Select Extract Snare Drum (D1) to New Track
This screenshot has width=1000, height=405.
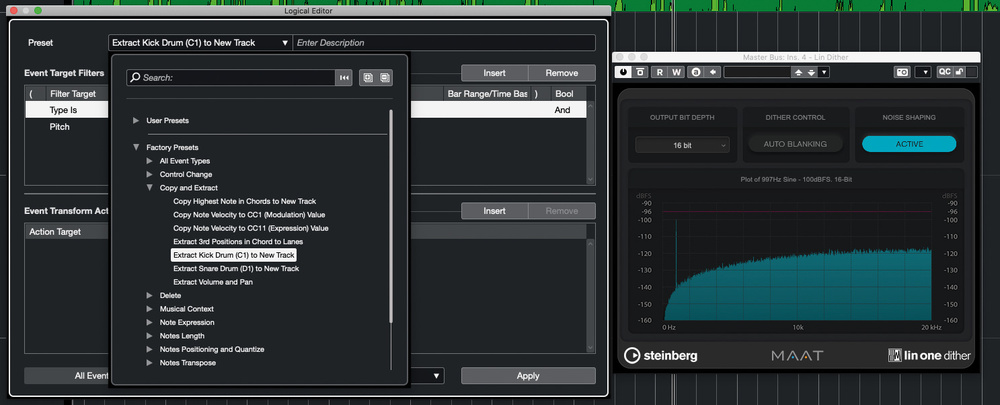[x=236, y=269]
